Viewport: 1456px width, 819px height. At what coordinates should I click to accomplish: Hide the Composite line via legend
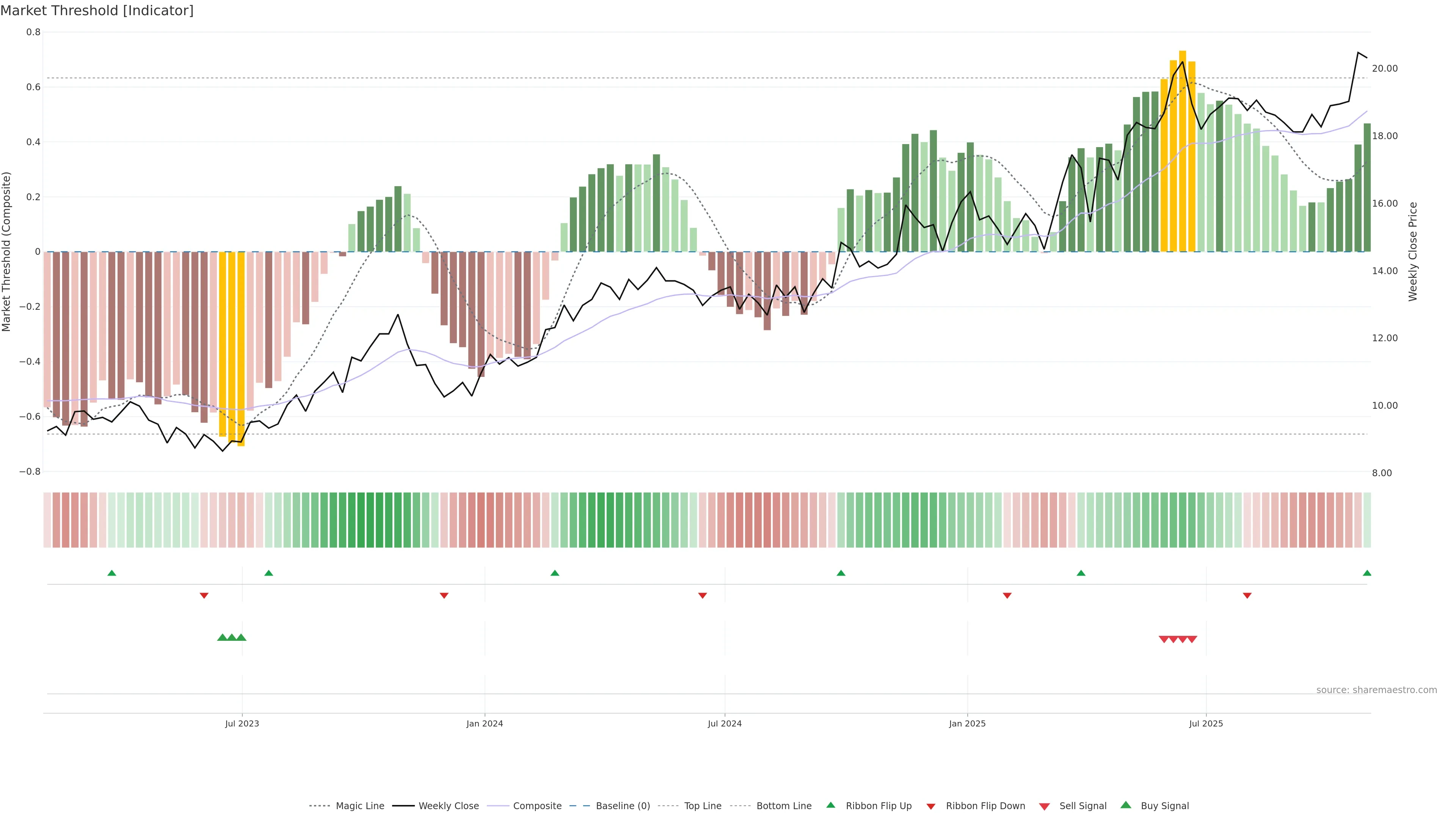pyautogui.click(x=537, y=806)
